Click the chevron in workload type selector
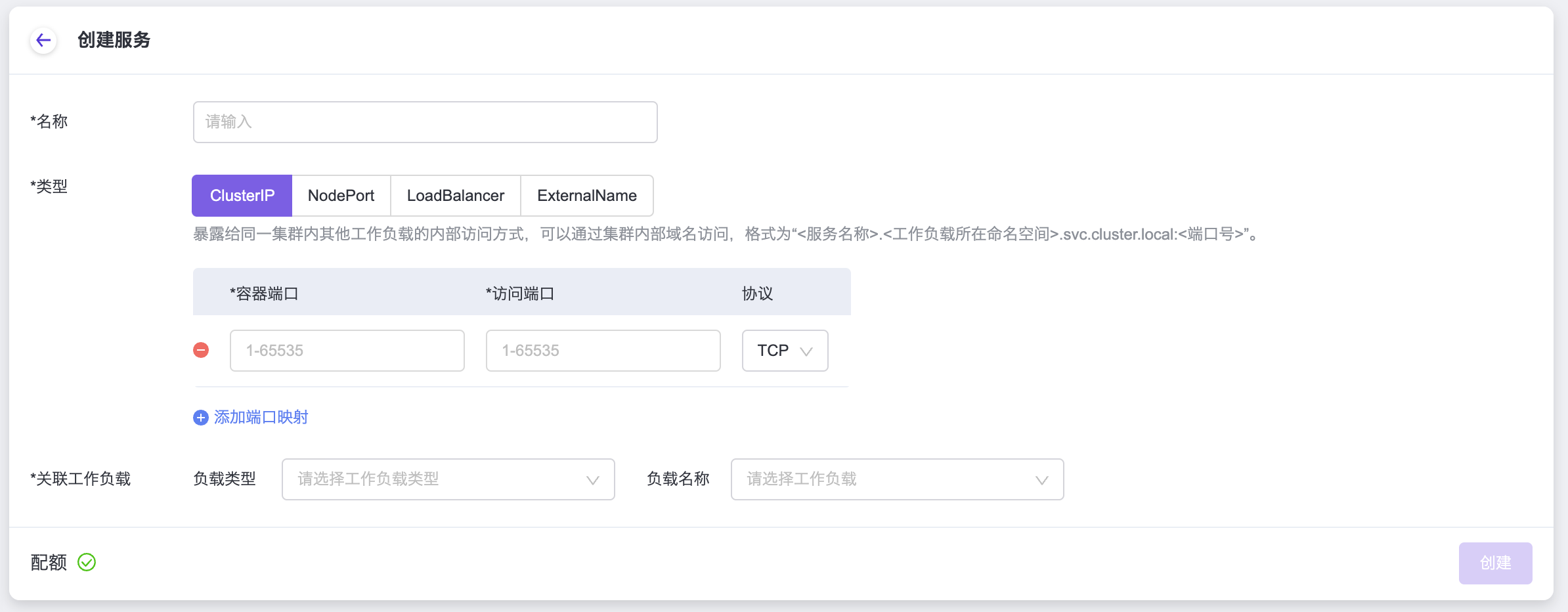The width and height of the screenshot is (1568, 612). tap(592, 480)
